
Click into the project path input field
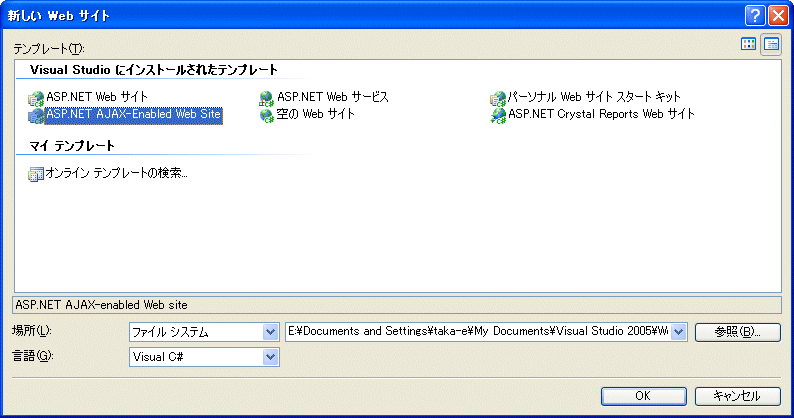[x=478, y=332]
